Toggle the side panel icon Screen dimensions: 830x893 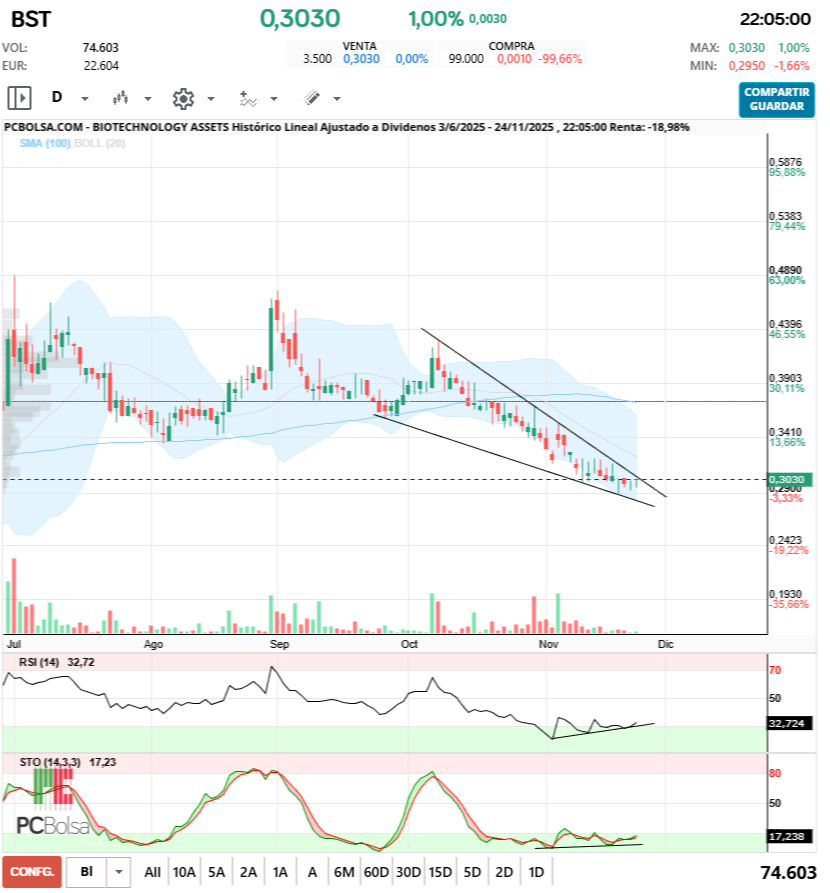point(19,98)
